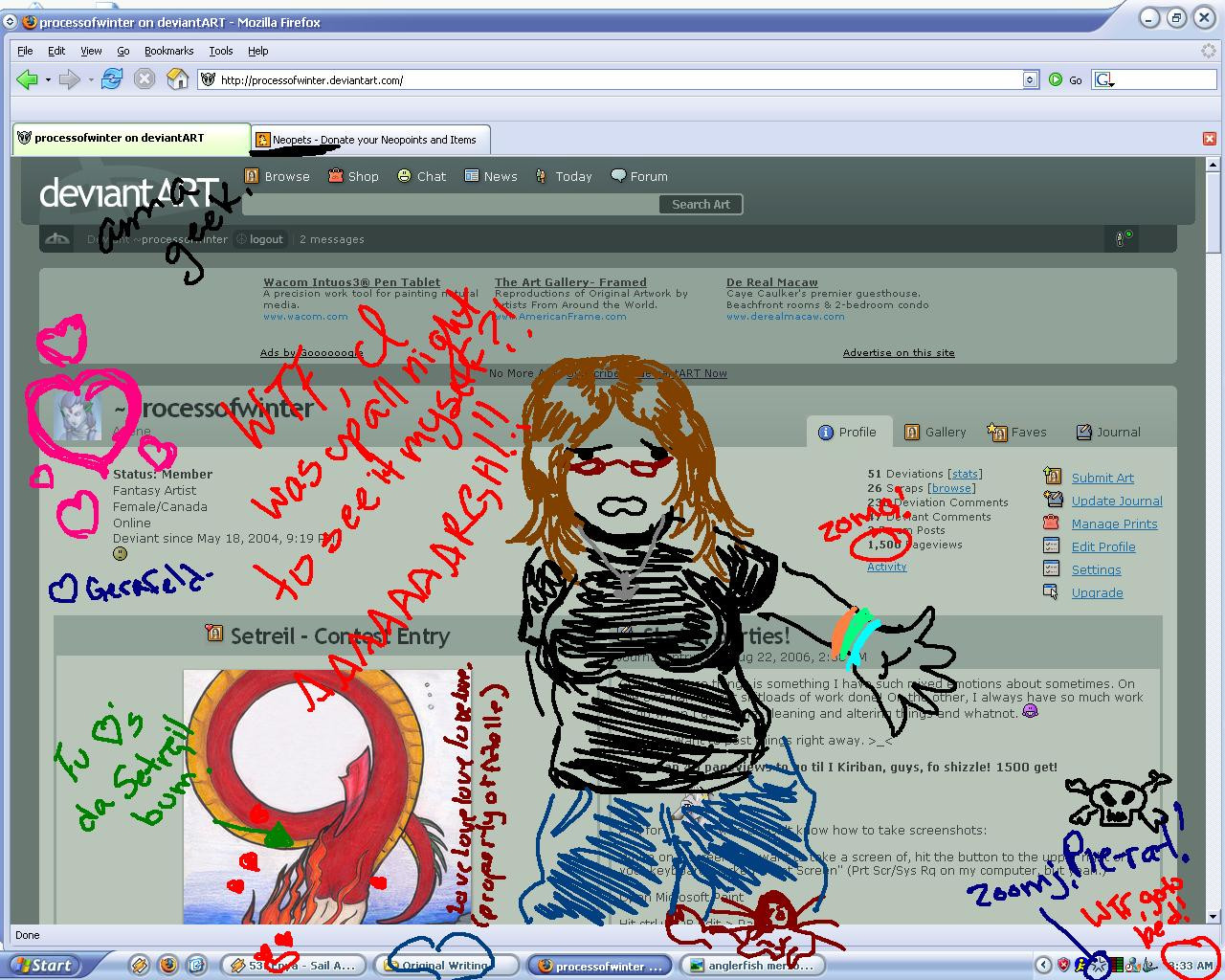
Task: Click the Manage Prints shop icon
Action: [x=1052, y=523]
